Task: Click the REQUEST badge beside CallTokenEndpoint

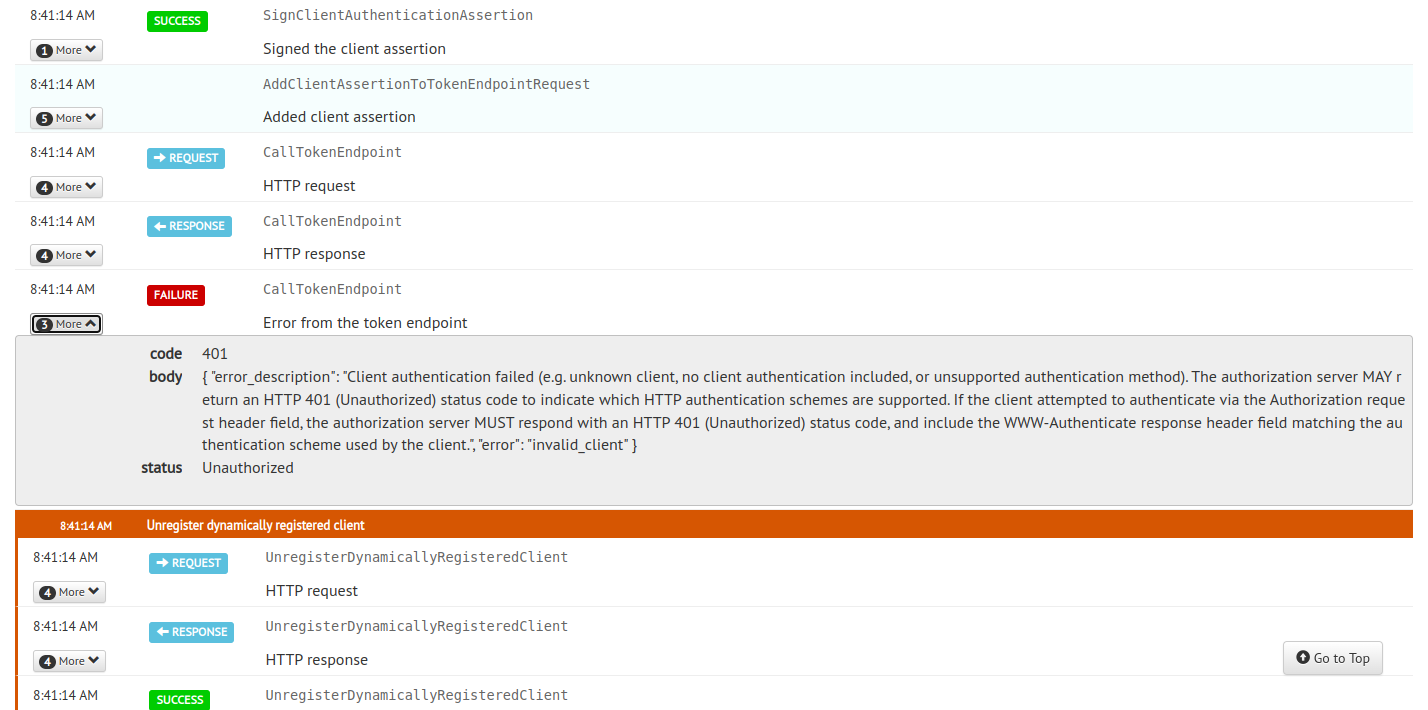Action: coord(185,157)
